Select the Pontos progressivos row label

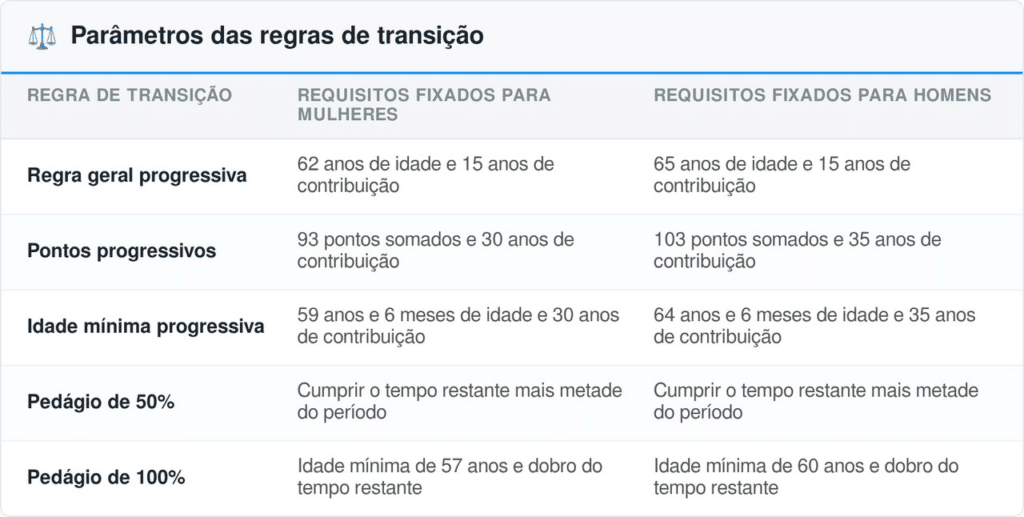pos(121,251)
